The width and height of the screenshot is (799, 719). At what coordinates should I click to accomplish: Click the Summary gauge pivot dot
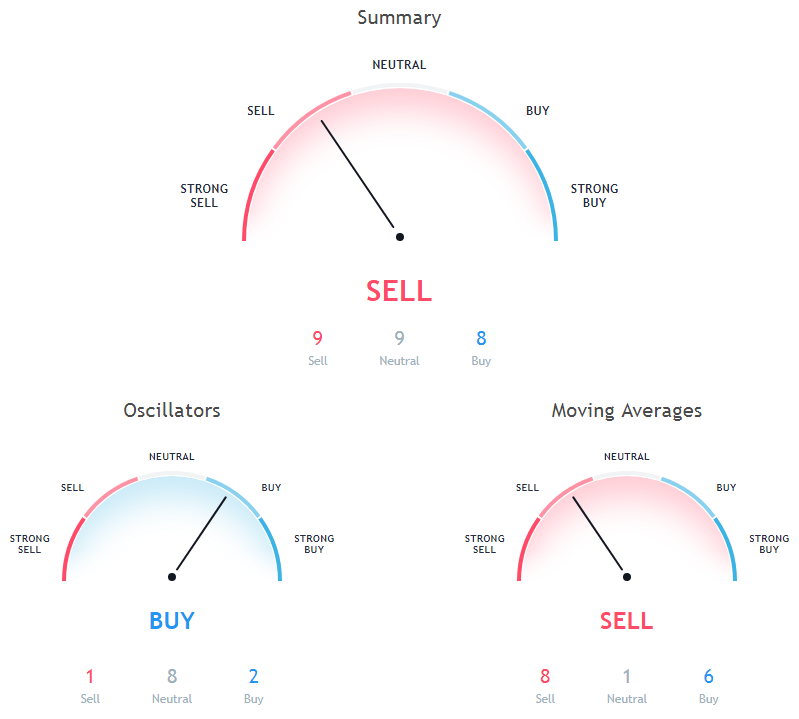point(400,237)
